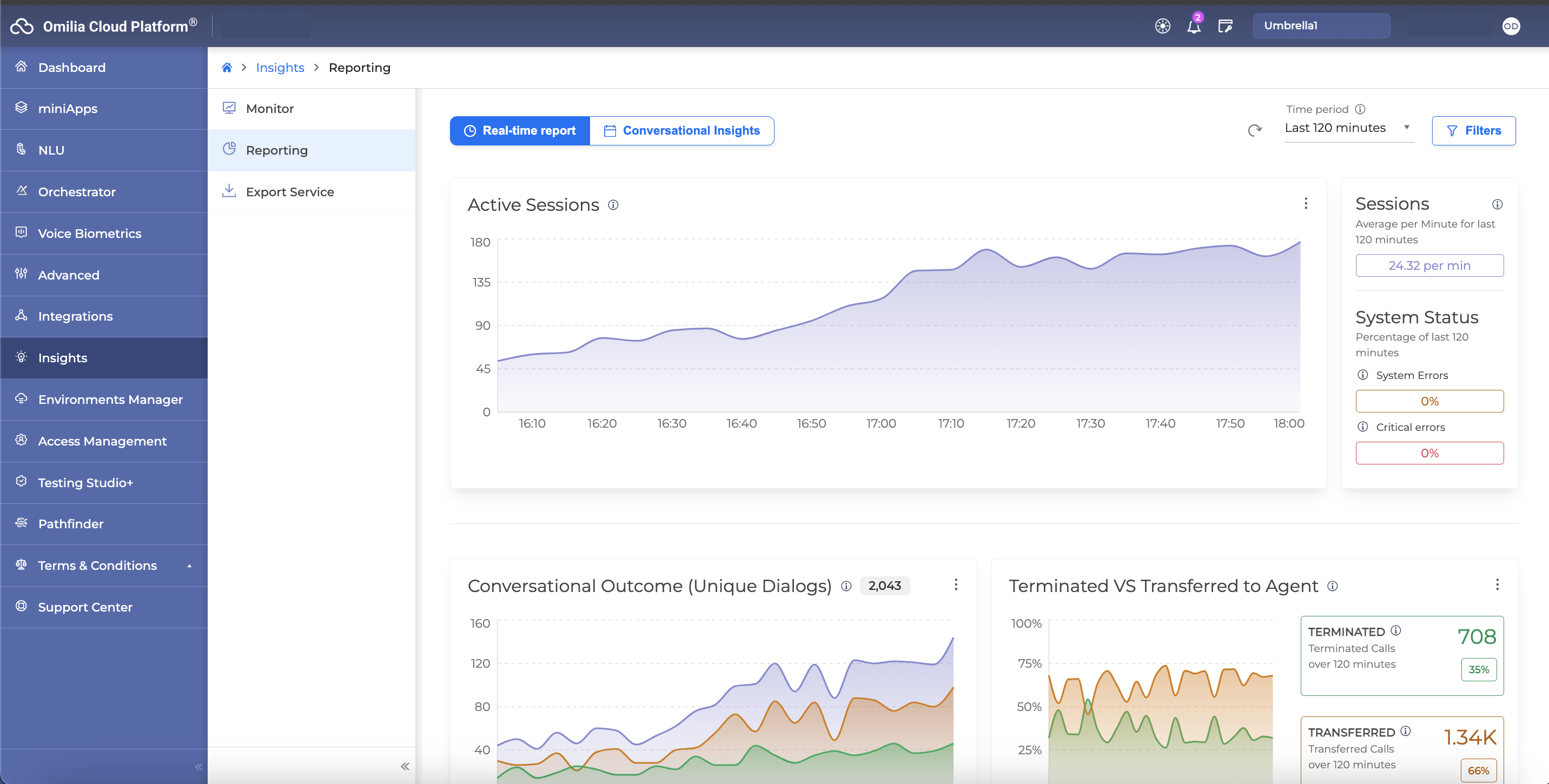
Task: Click the home breadcrumb icon
Action: pos(227,68)
